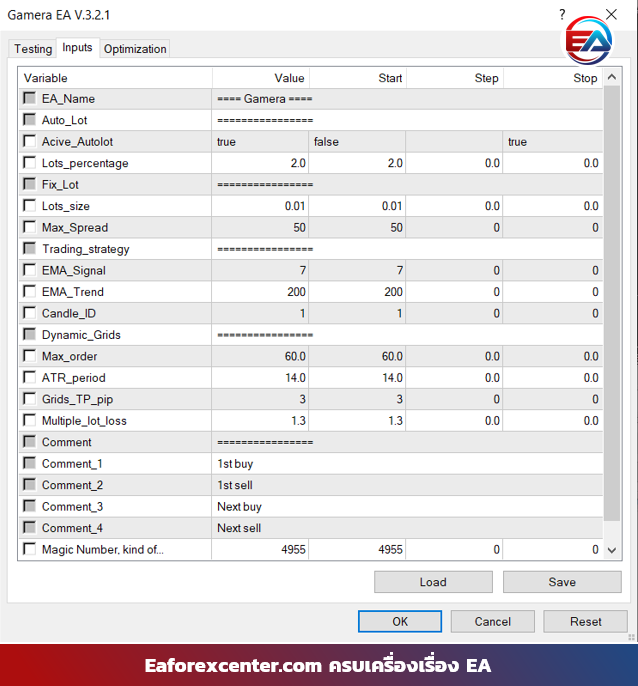The height and width of the screenshot is (686, 638).
Task: Check the Multiple_lot_loss checkbox
Action: [29, 421]
